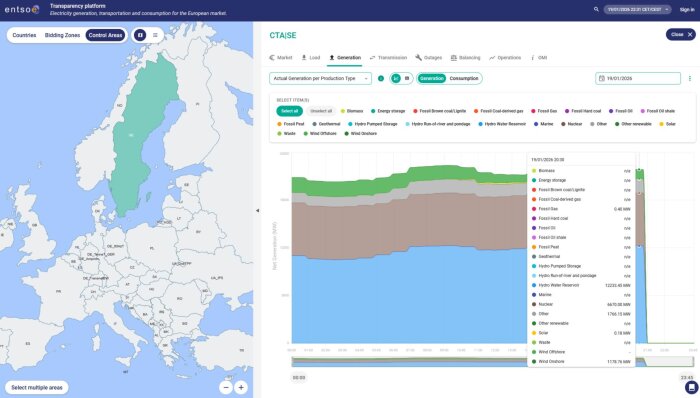
Task: Open the Outages tab
Action: click(429, 58)
